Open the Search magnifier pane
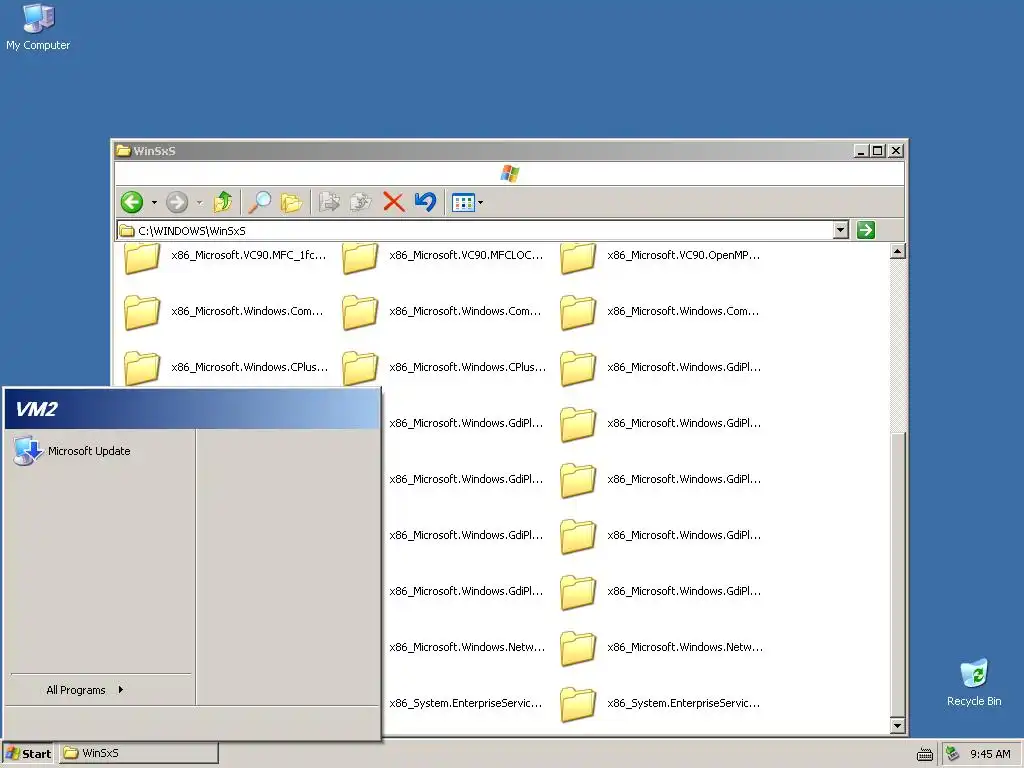This screenshot has height=768, width=1024. point(259,202)
